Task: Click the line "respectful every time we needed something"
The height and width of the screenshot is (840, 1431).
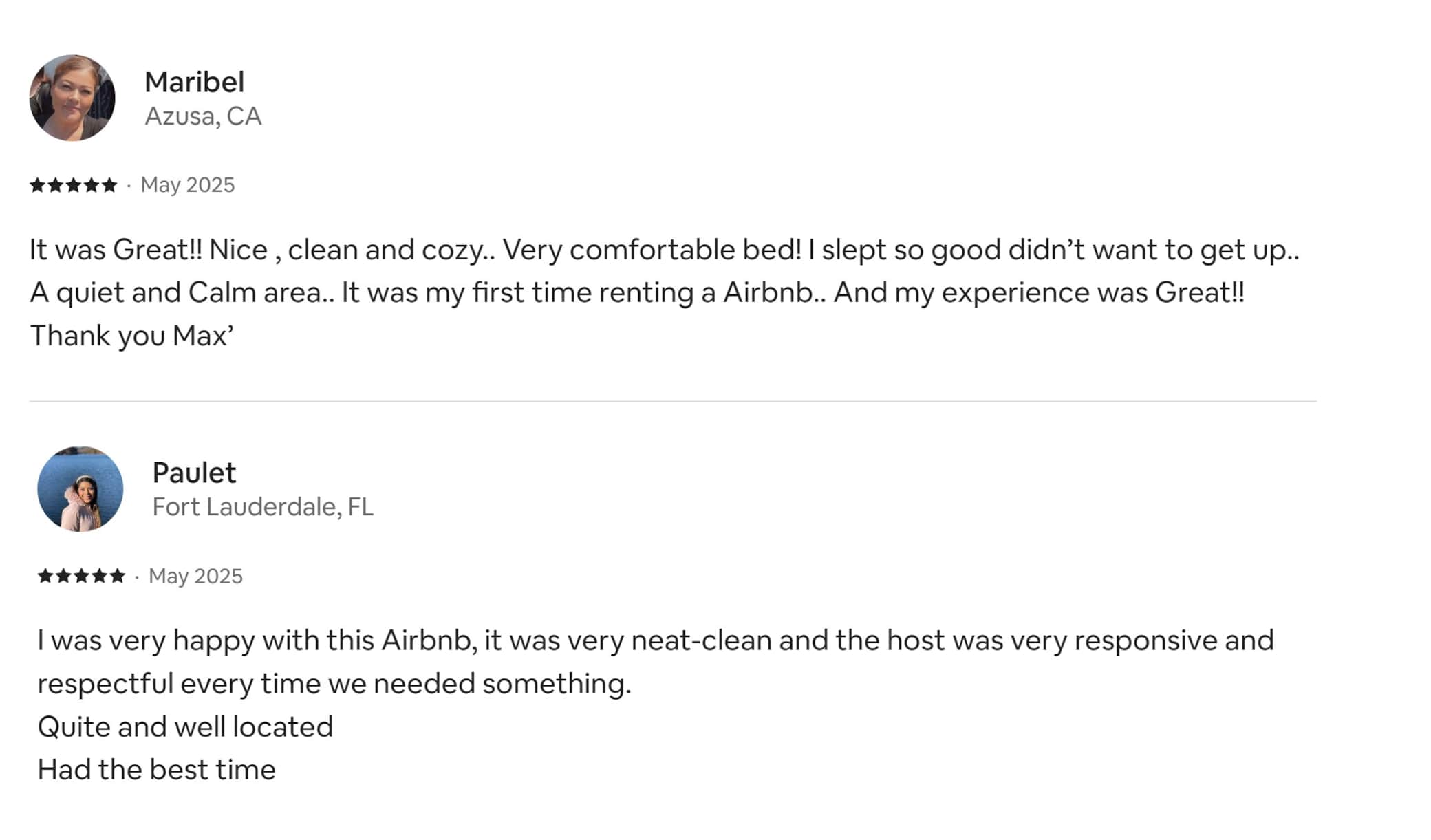Action: coord(334,684)
